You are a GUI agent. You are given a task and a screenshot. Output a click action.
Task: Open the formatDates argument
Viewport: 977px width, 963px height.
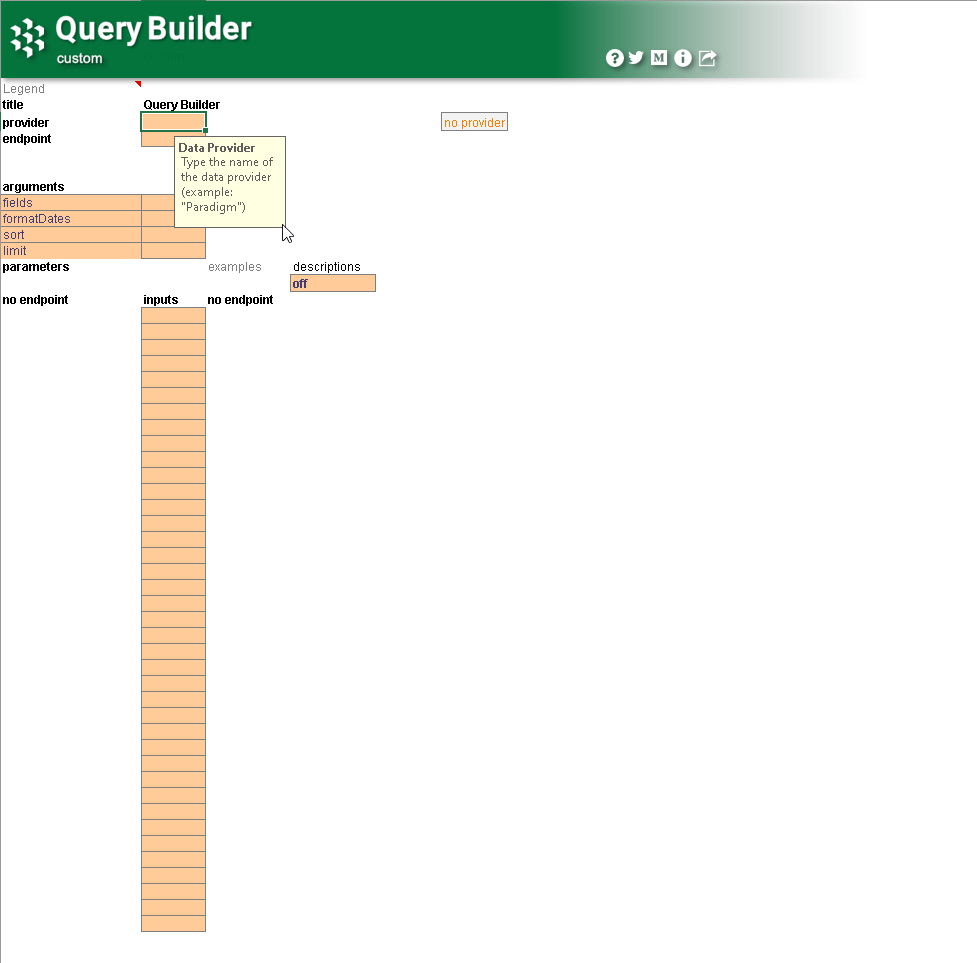[39, 218]
